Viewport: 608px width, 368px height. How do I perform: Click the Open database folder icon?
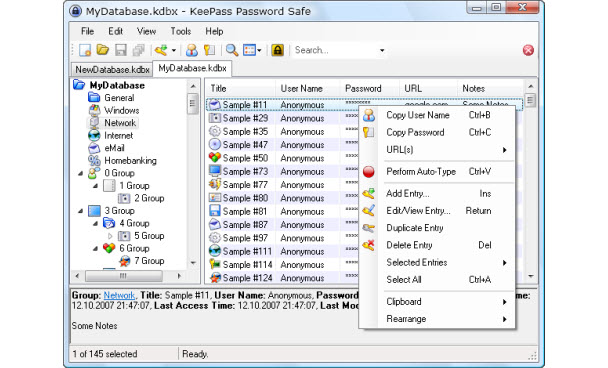point(103,50)
